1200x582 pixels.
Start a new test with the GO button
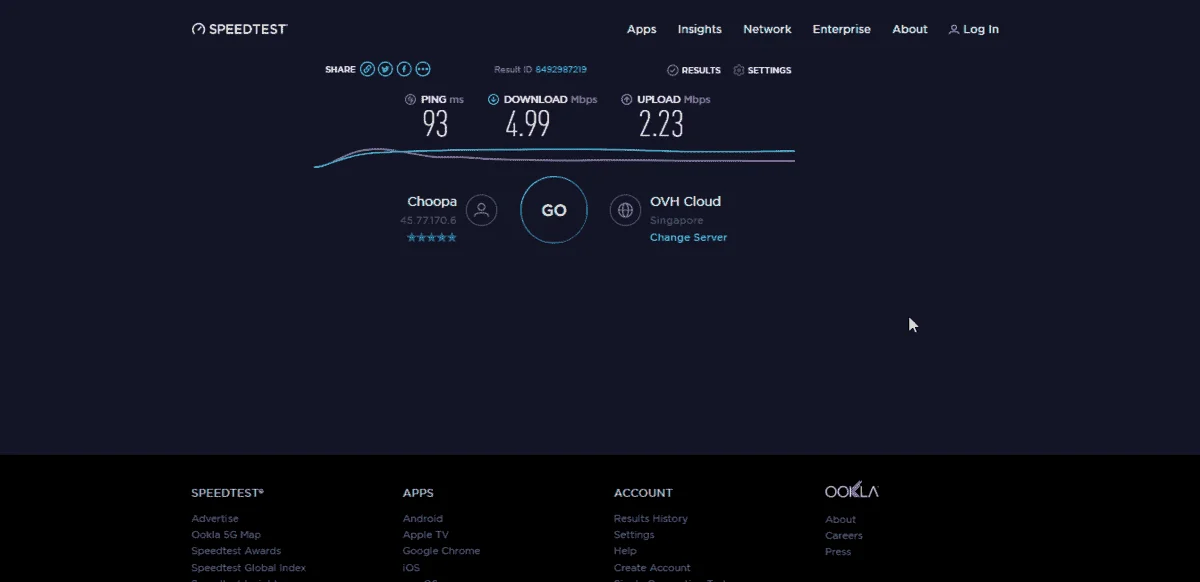click(x=554, y=210)
